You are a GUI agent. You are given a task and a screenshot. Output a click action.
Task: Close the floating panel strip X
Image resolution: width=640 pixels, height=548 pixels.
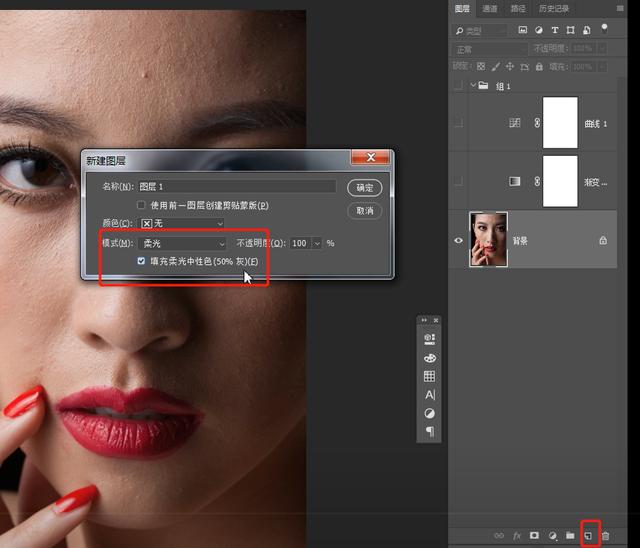tap(436, 320)
